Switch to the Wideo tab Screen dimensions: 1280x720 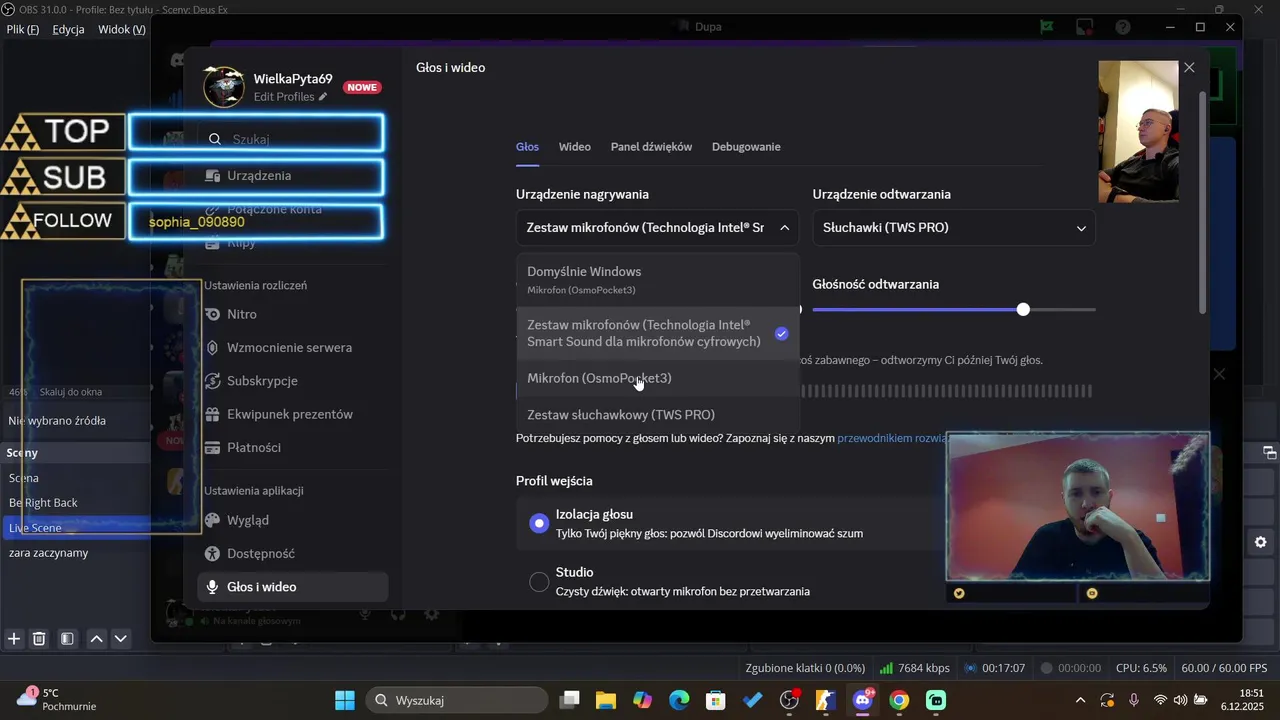point(575,147)
